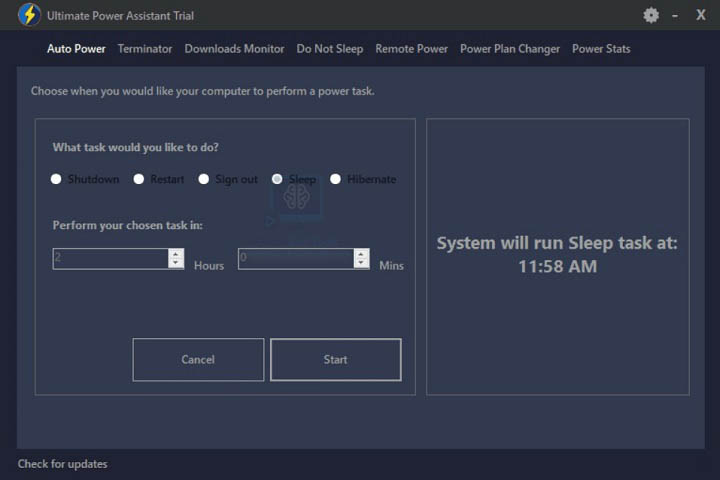
Task: Click the scheduled time 11:58 AM text
Action: point(557,266)
